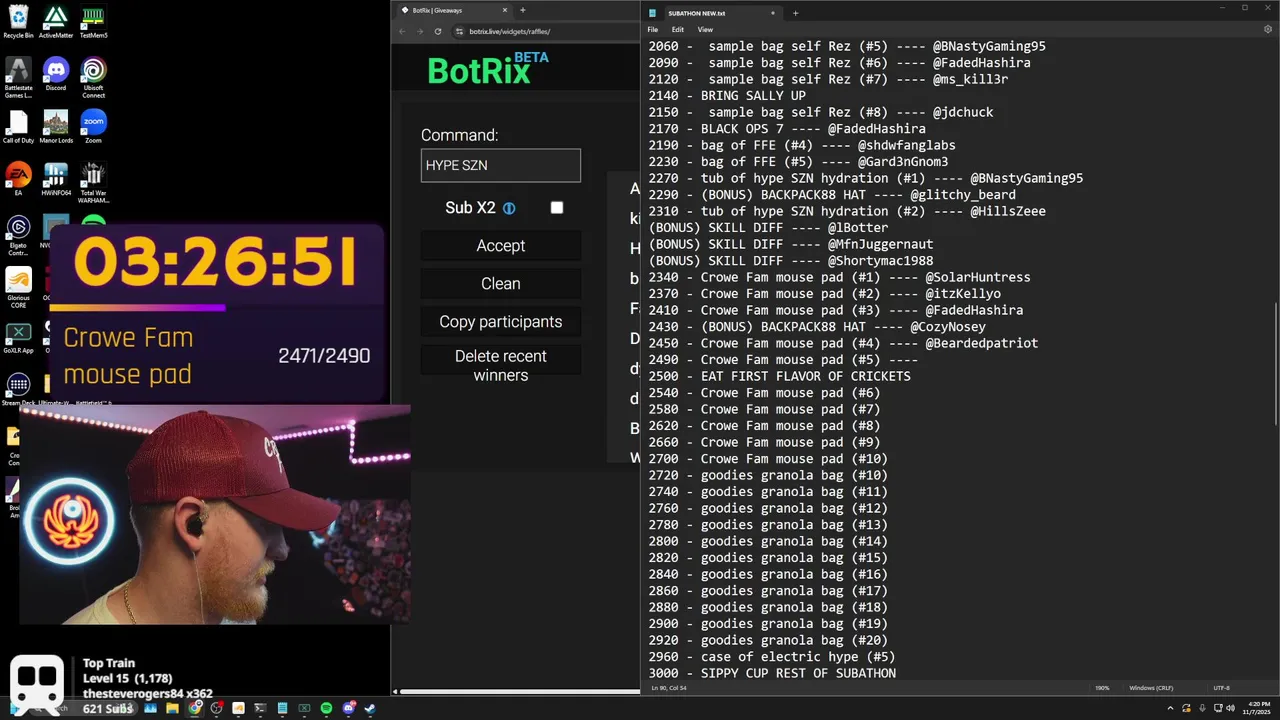This screenshot has width=1280, height=720.
Task: Open a new tab in Notepad
Action: (795, 13)
